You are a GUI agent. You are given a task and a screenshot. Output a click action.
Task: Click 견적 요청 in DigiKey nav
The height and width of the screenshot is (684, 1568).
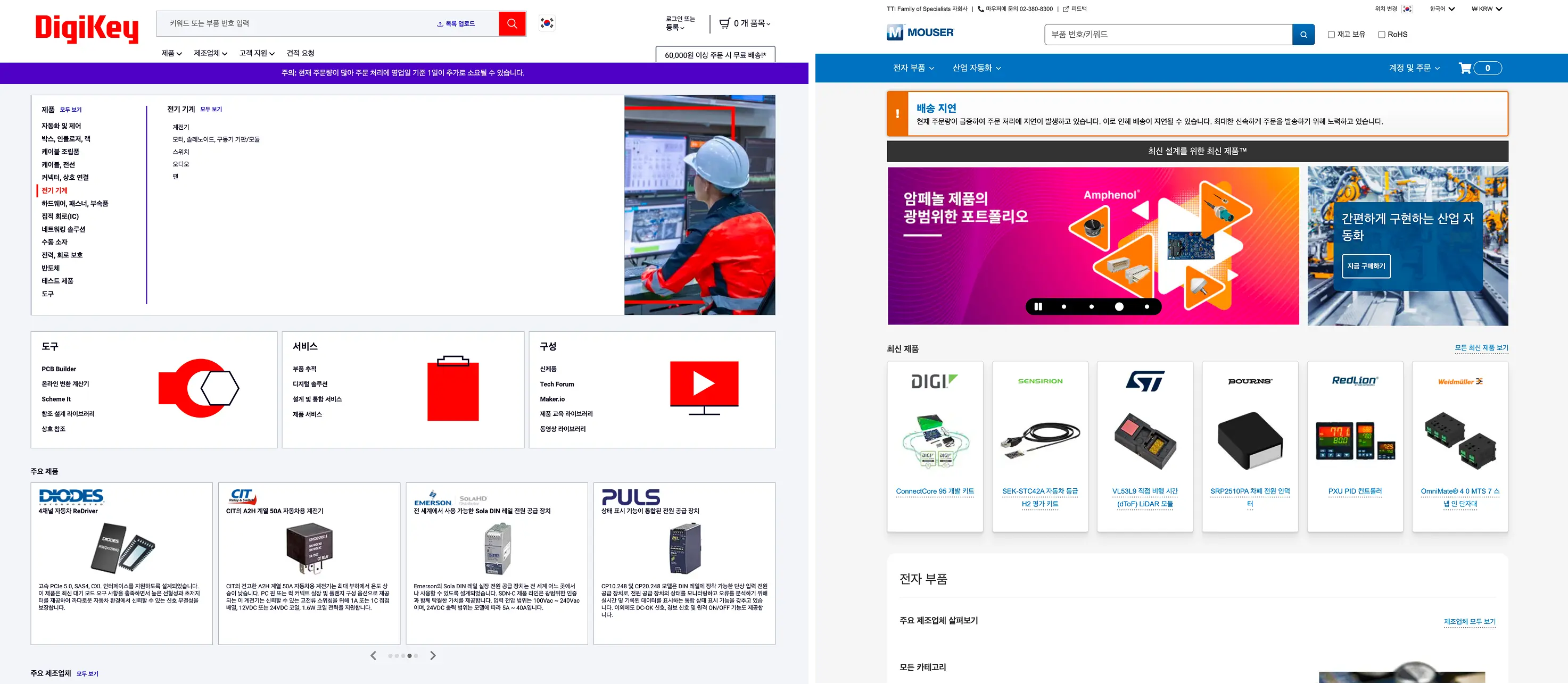[301, 54]
